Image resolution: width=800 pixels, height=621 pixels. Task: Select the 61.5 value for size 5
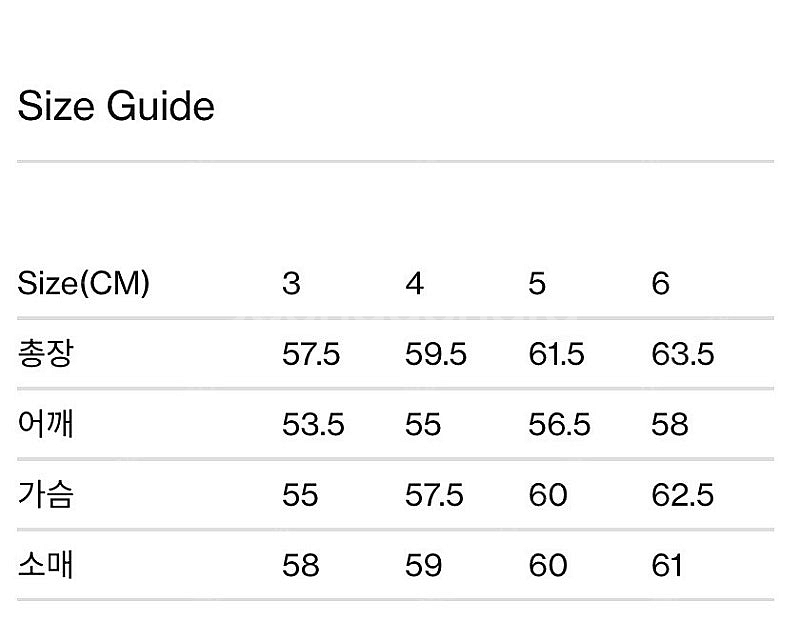[x=556, y=354]
